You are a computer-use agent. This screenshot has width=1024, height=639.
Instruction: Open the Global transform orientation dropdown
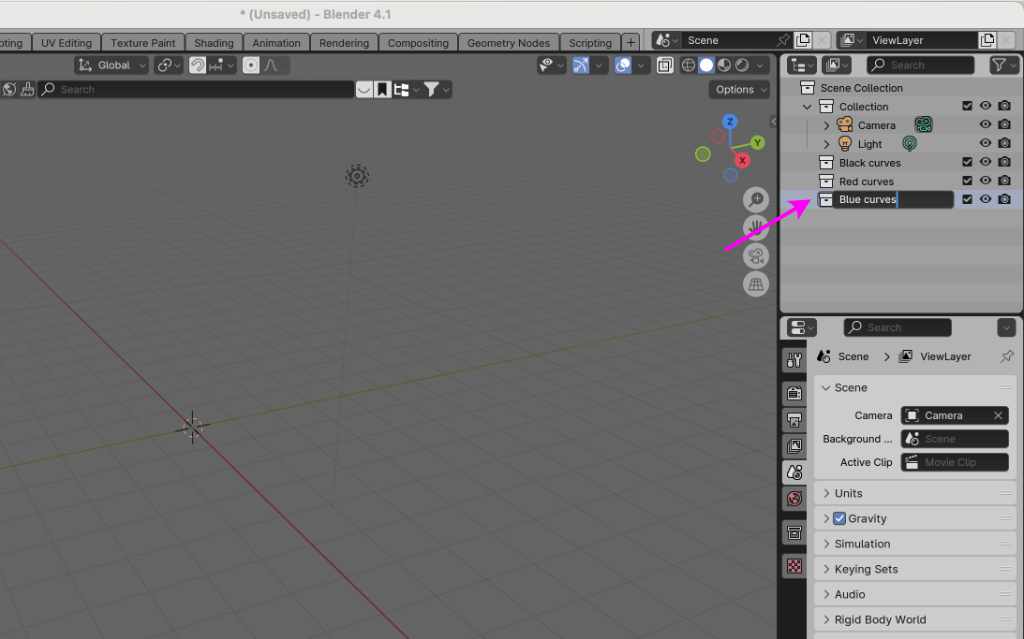(112, 65)
